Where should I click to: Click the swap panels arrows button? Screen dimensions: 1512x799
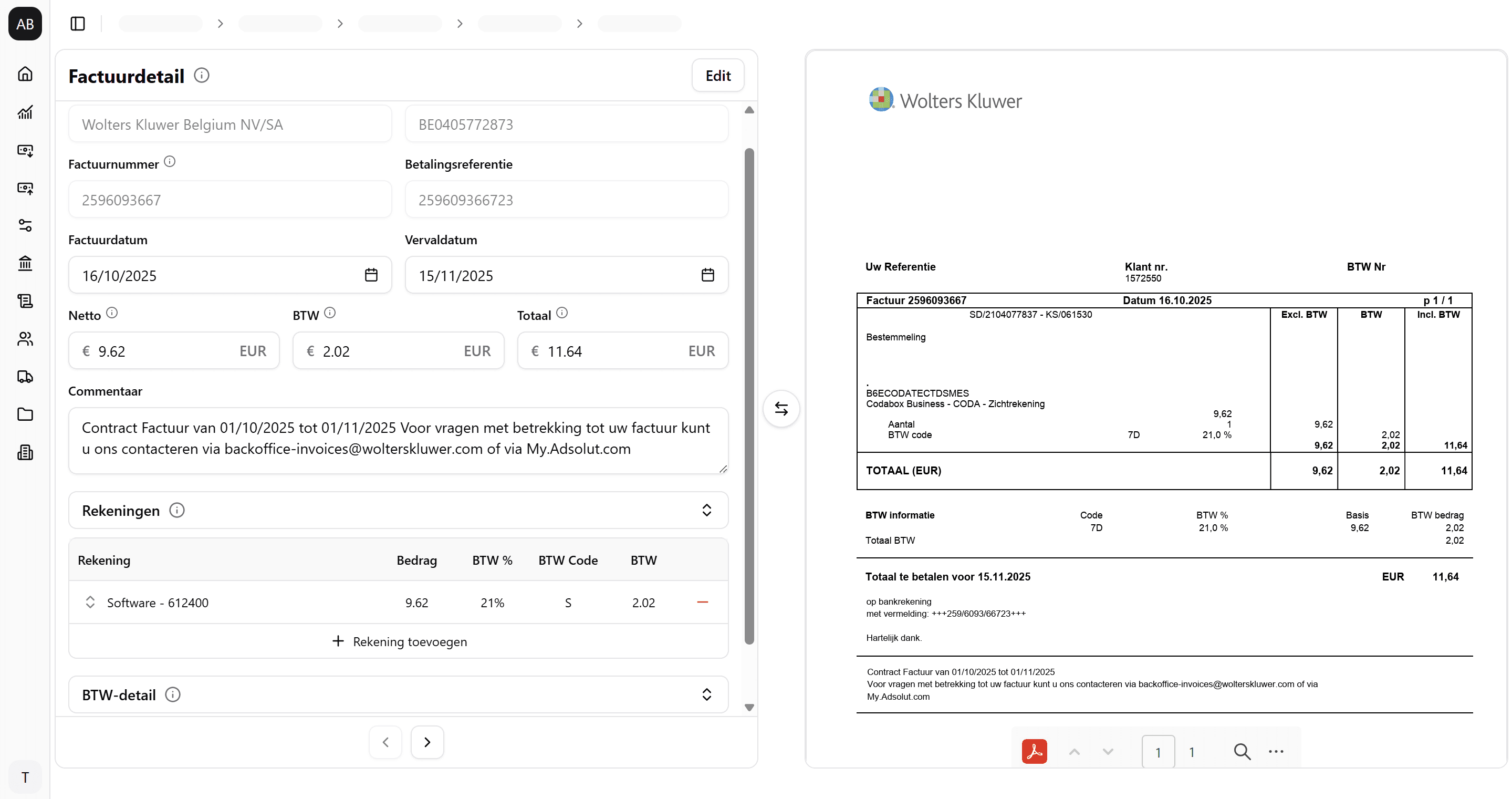coord(781,409)
